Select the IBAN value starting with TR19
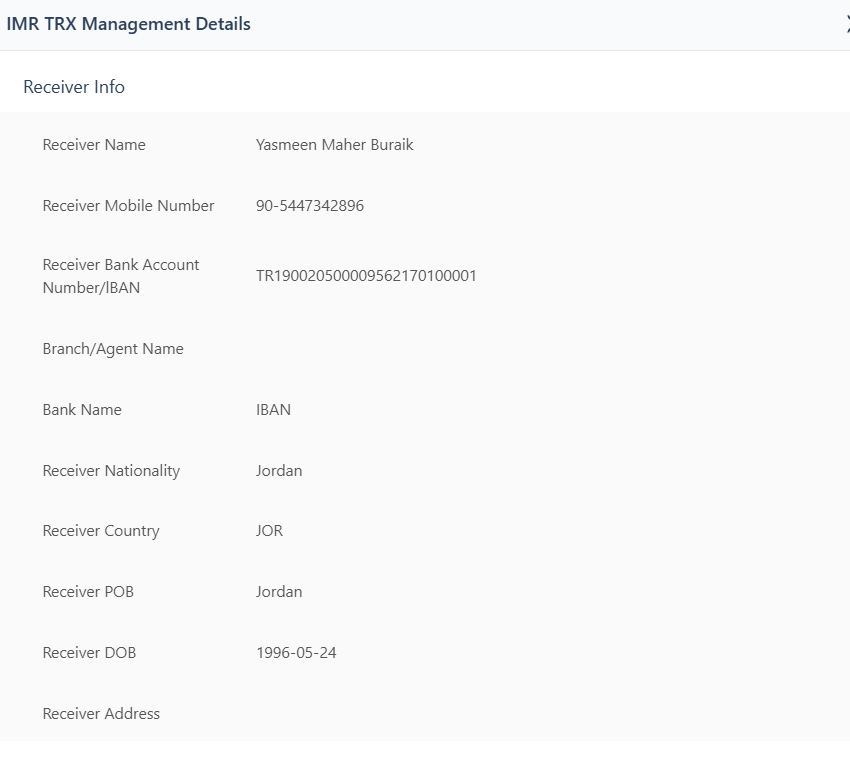The width and height of the screenshot is (850, 778). (x=366, y=276)
